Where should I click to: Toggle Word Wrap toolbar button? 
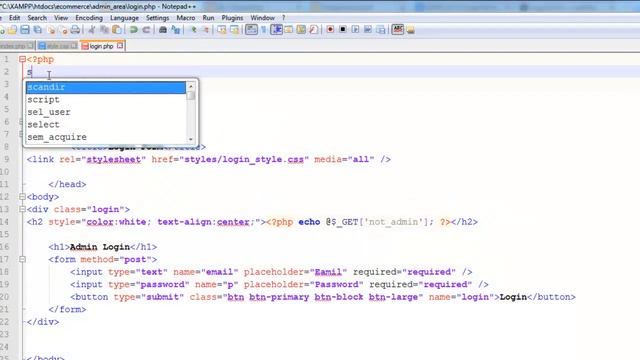tap(251, 29)
